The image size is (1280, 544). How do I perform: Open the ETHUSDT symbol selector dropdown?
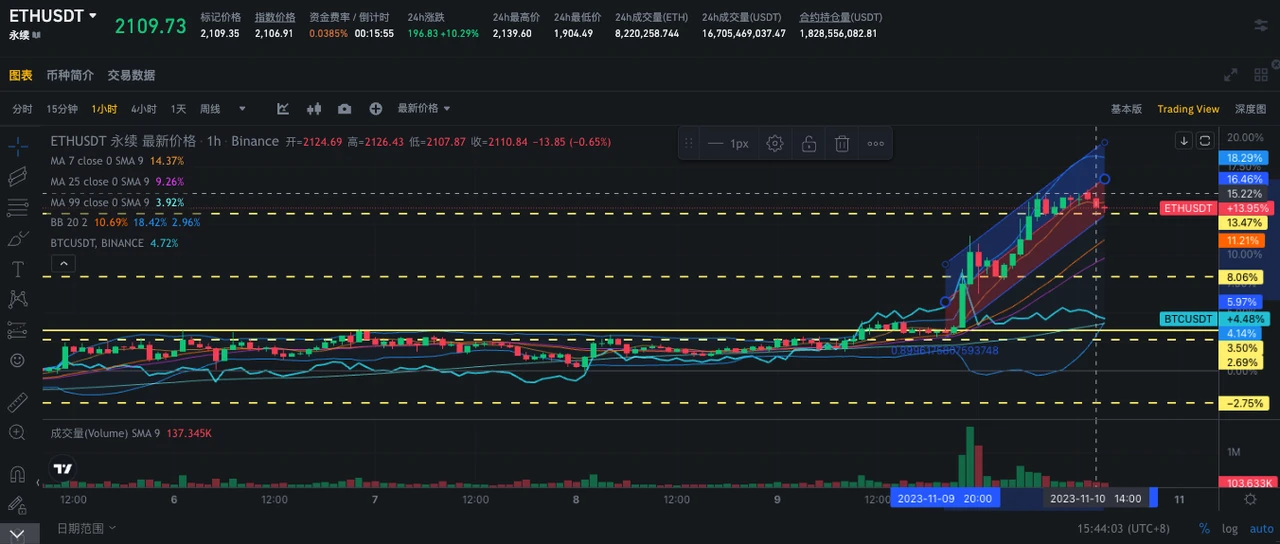click(53, 16)
